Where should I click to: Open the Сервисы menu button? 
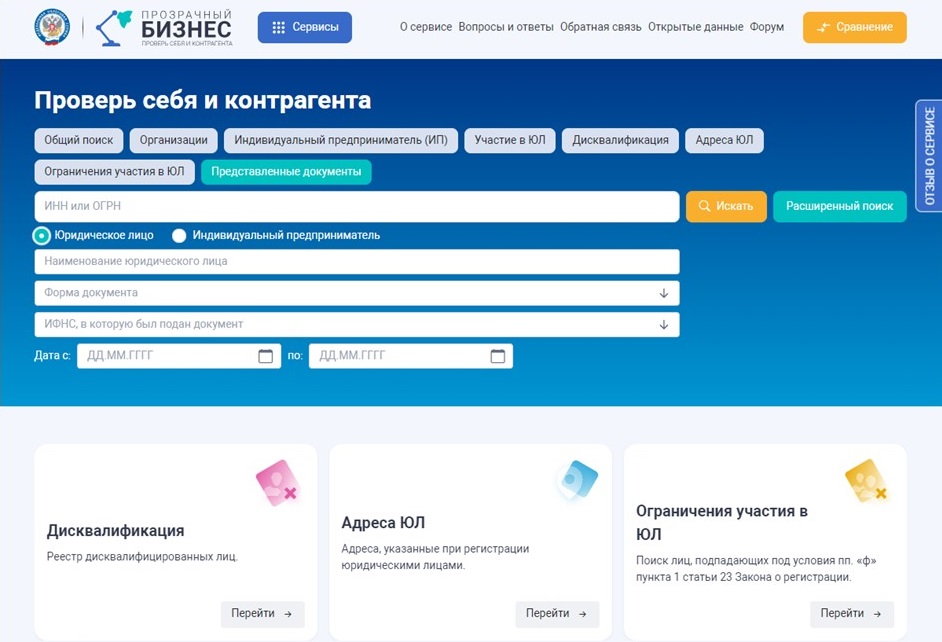point(305,27)
